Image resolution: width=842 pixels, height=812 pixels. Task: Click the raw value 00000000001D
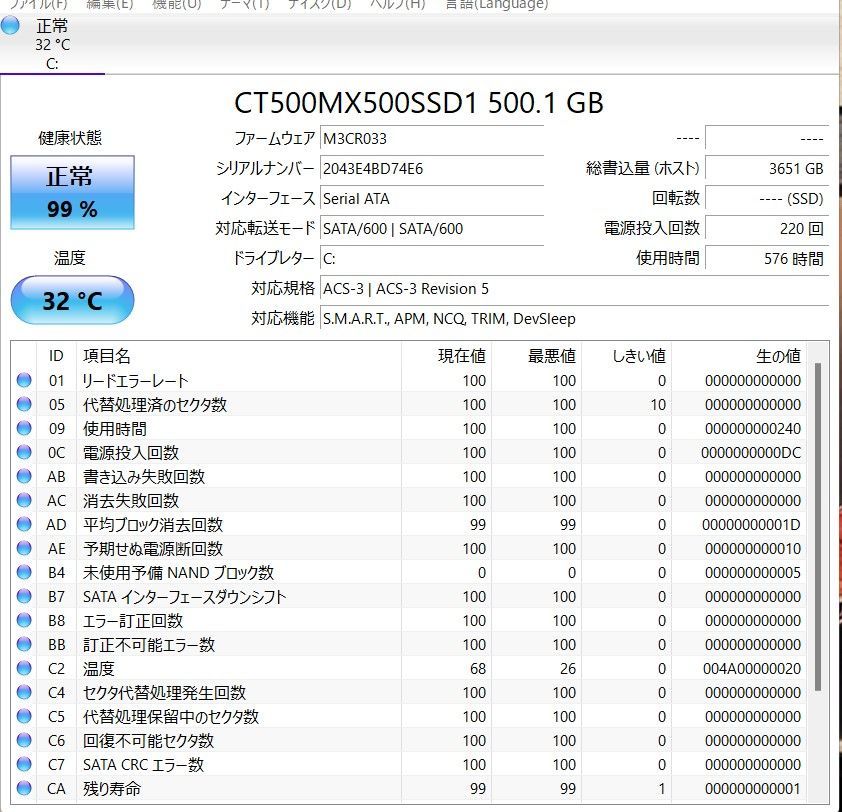tap(751, 525)
